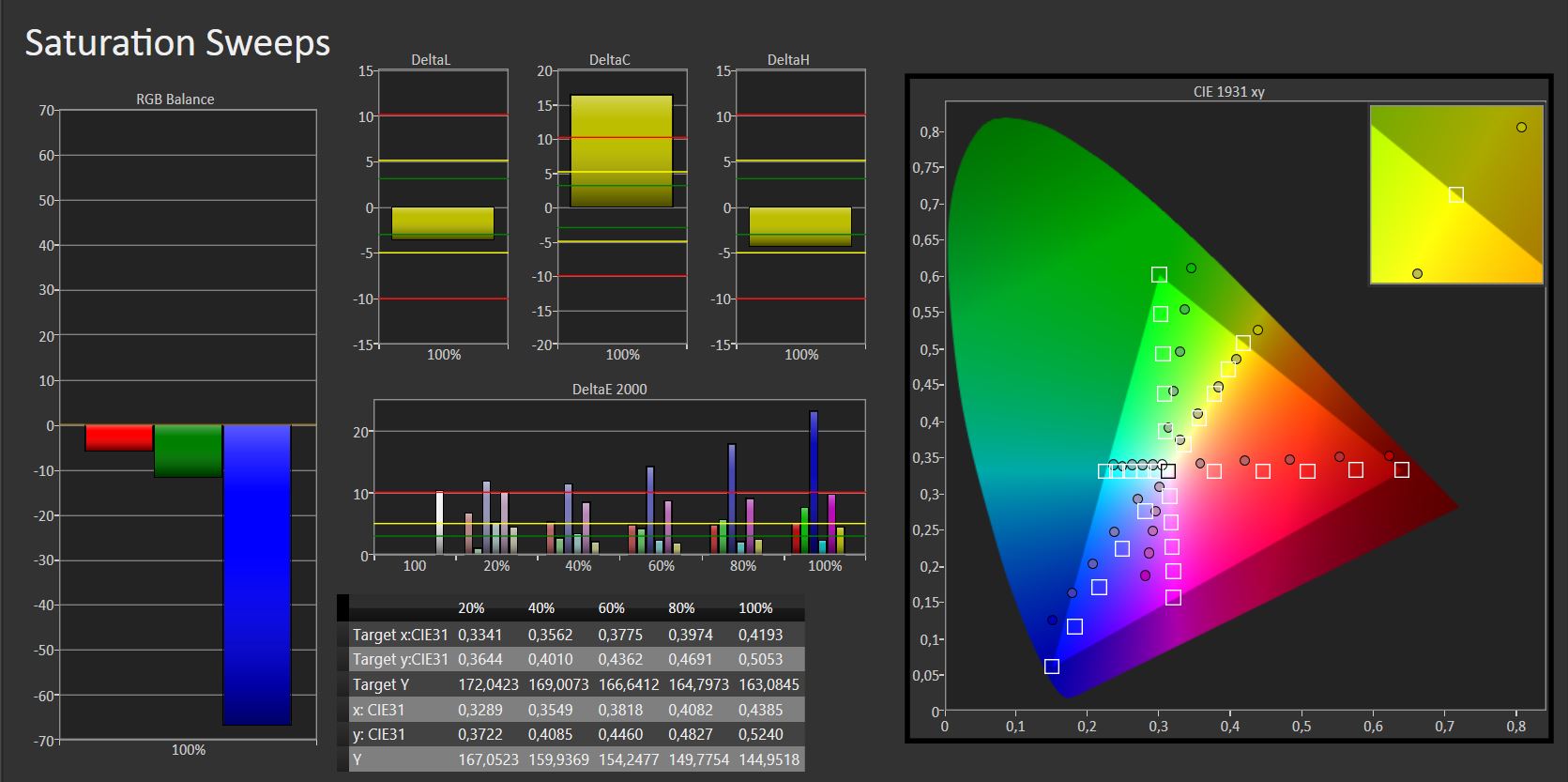1568x782 pixels.
Task: Click the DeltaC chart title
Action: [x=610, y=59]
